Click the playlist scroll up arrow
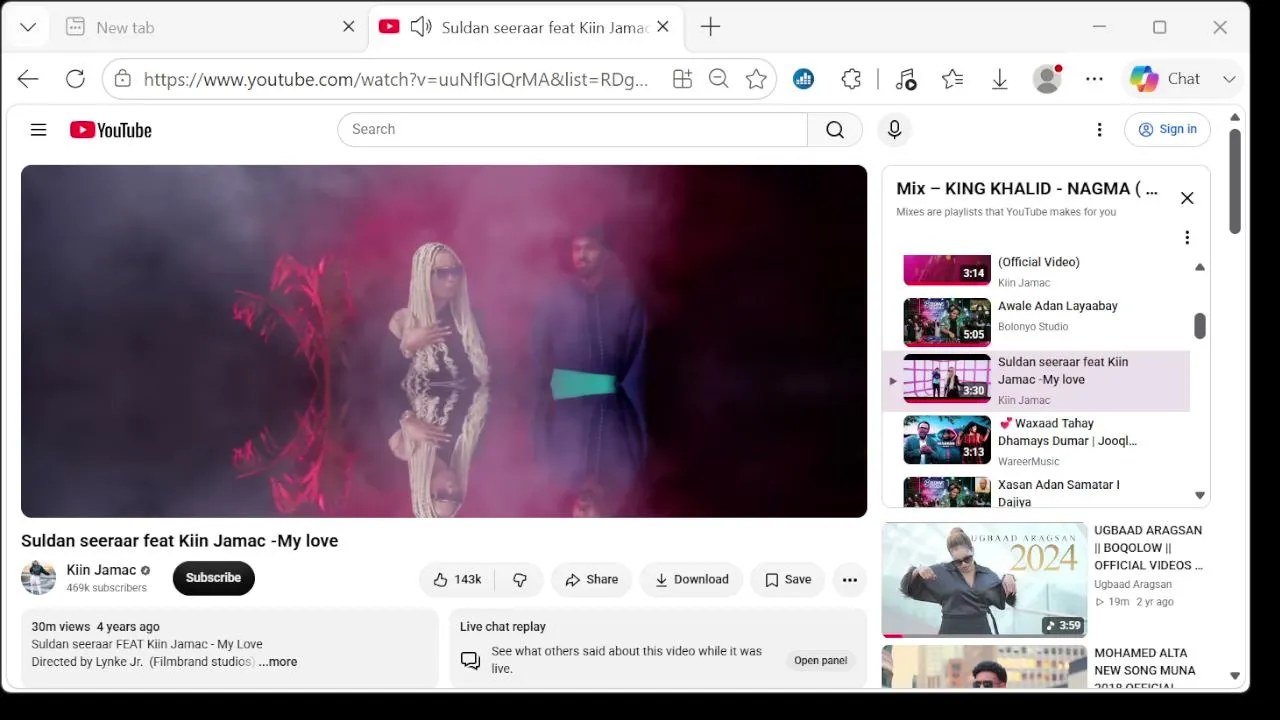 tap(1200, 267)
